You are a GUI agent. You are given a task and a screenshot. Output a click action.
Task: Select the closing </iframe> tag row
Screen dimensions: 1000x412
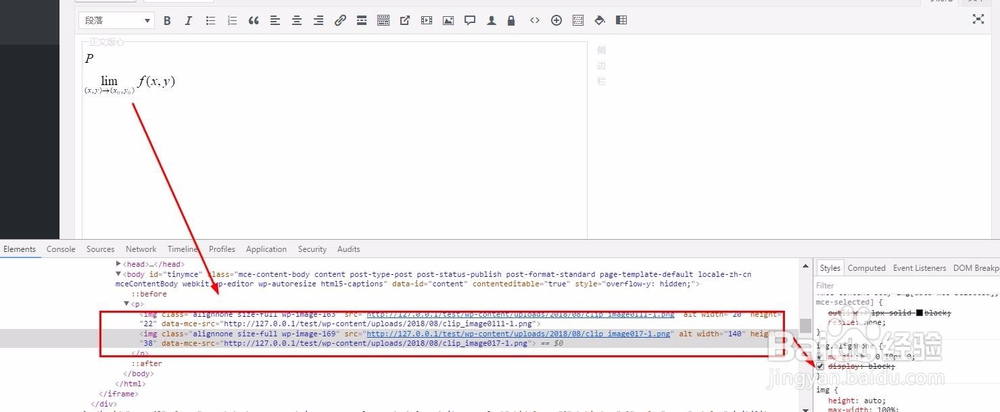pyautogui.click(x=119, y=394)
